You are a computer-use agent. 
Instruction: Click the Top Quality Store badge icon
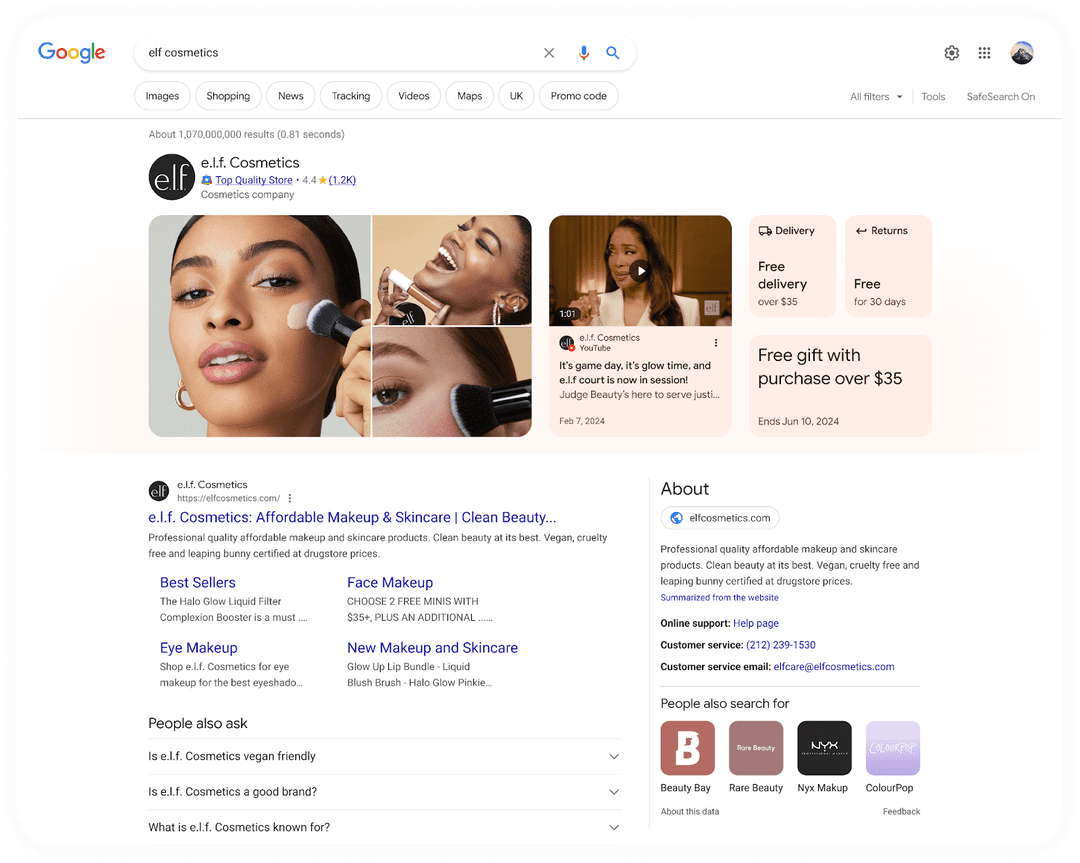[x=207, y=180]
